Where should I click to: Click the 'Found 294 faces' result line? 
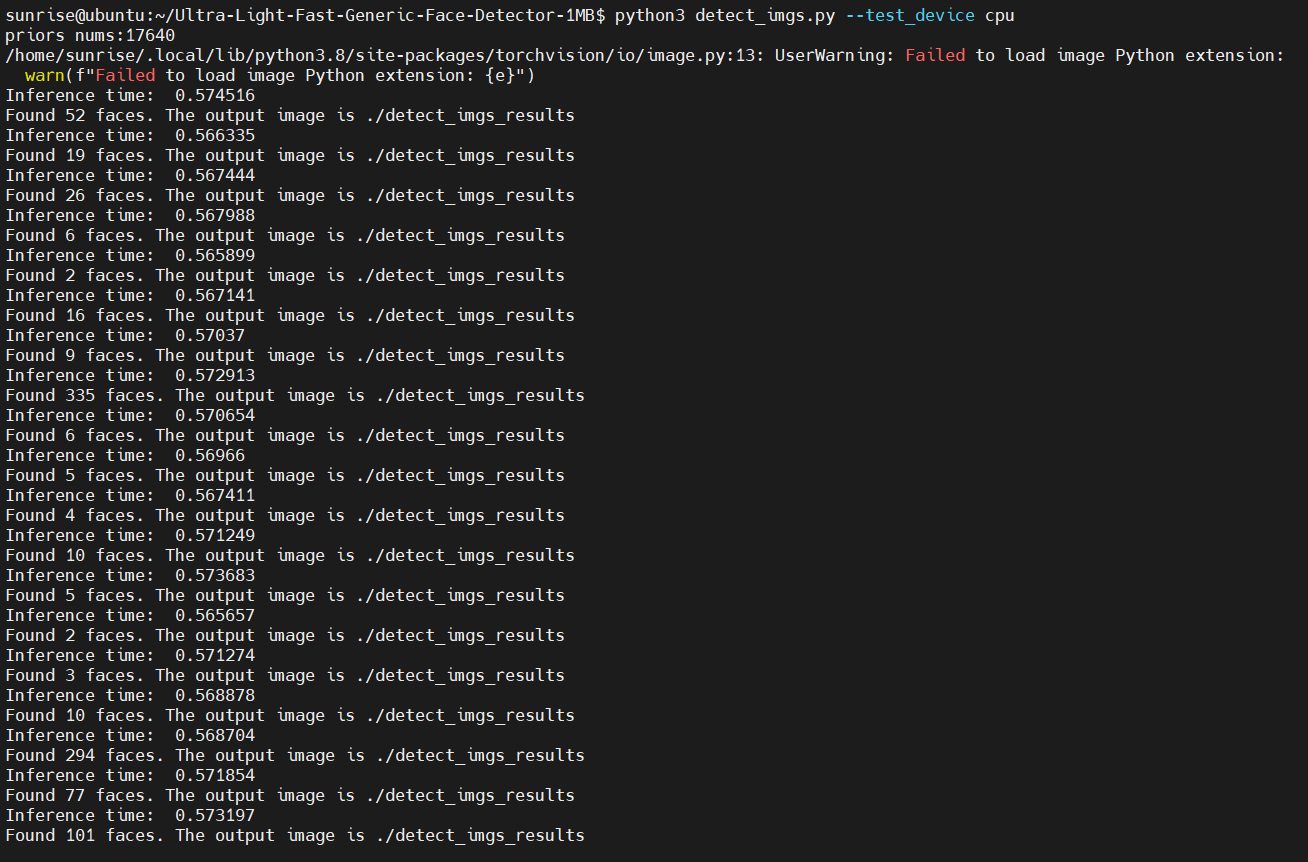295,755
